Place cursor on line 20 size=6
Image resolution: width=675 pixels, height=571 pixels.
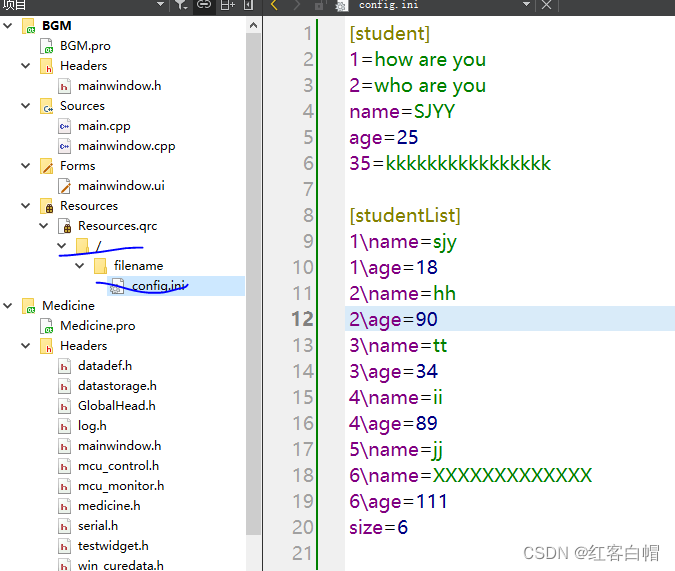tap(379, 527)
